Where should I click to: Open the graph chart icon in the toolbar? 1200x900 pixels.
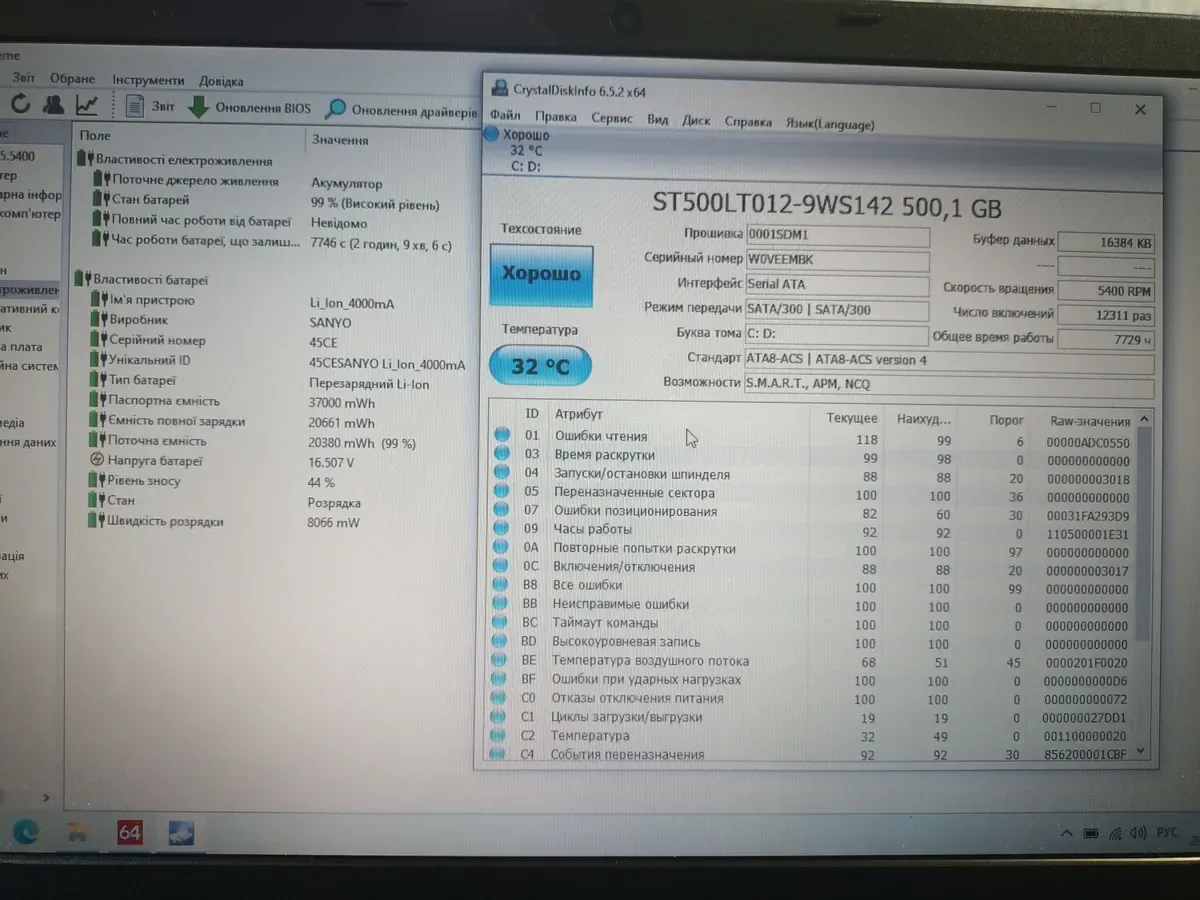88,104
